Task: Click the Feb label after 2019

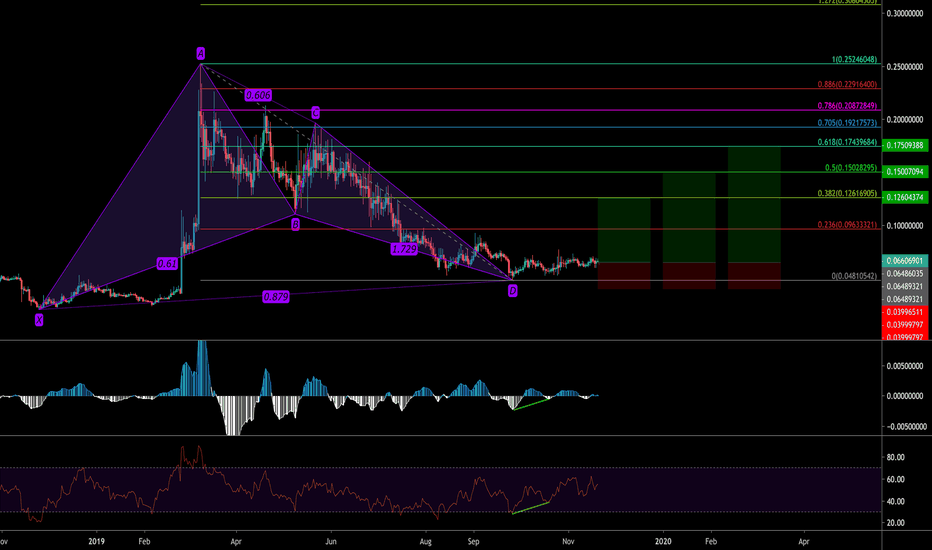Action: tap(144, 542)
